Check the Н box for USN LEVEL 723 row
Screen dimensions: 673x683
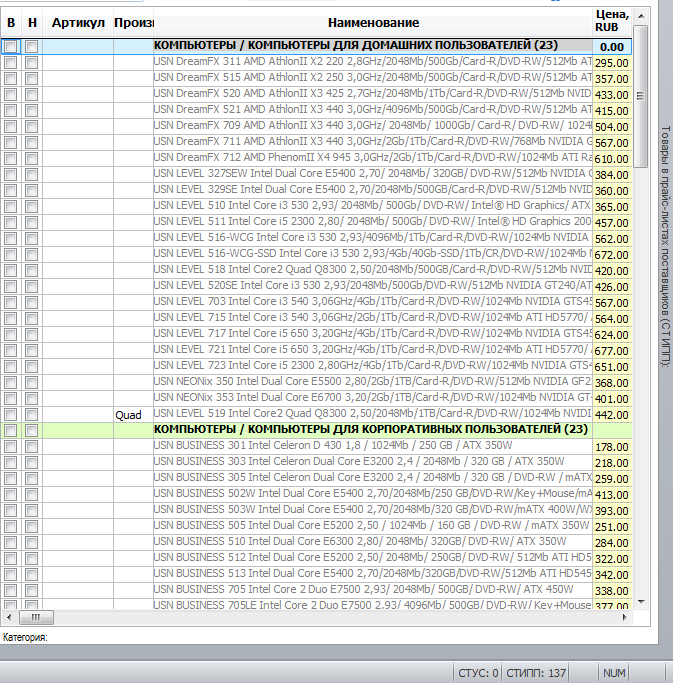pos(31,366)
